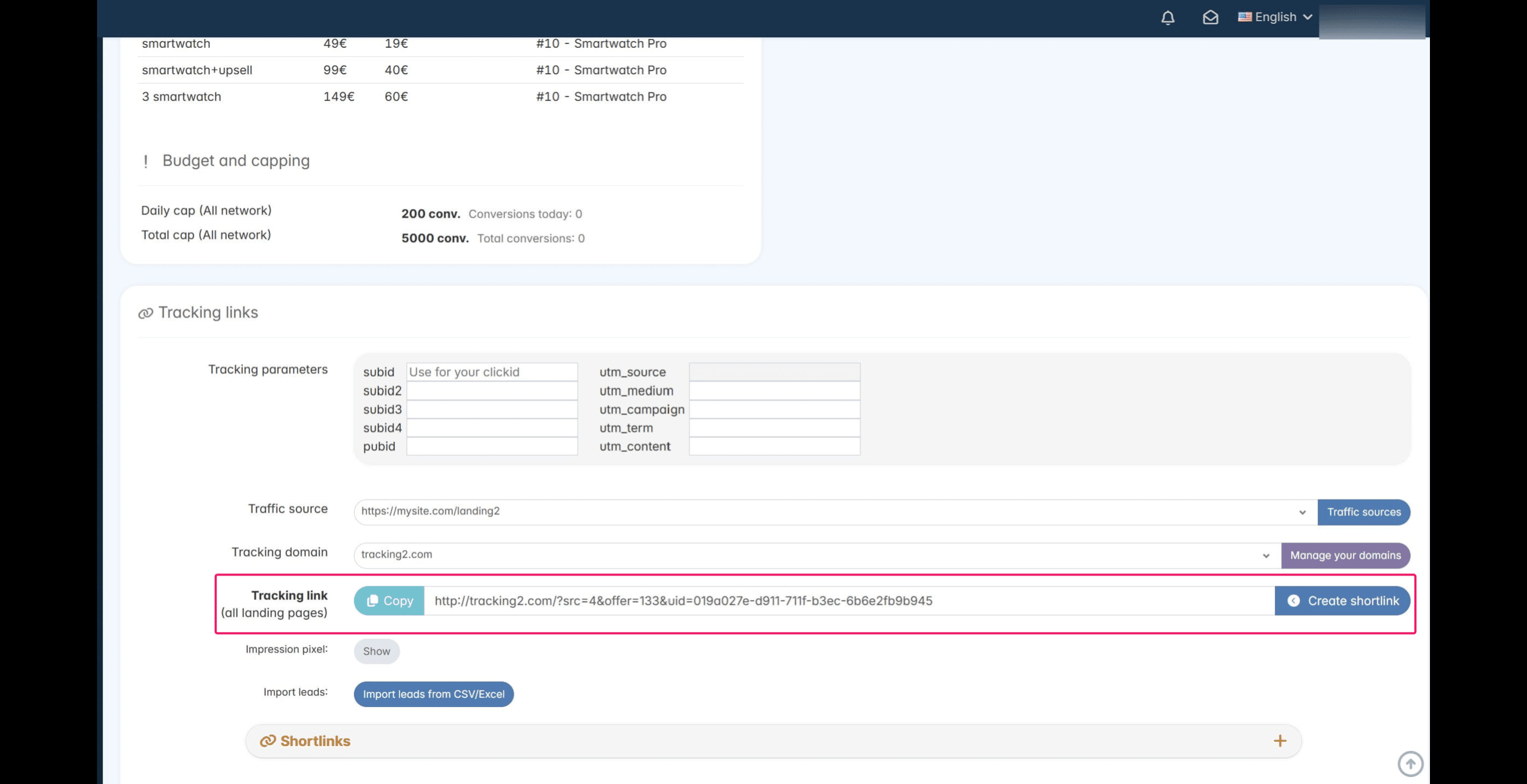Click the Tracking links section heading

point(208,312)
